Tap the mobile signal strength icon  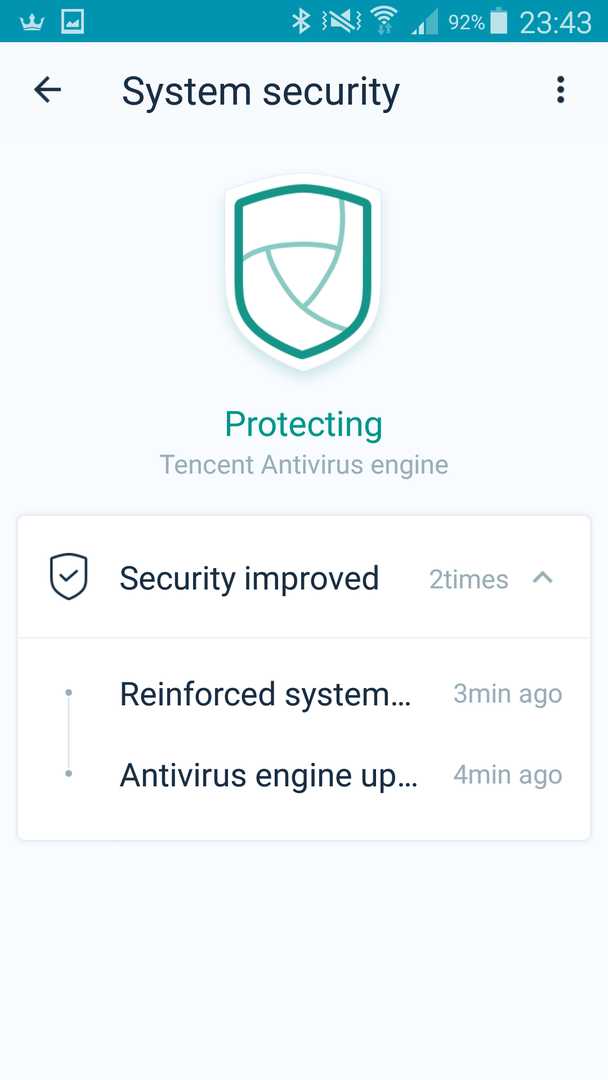[x=425, y=23]
